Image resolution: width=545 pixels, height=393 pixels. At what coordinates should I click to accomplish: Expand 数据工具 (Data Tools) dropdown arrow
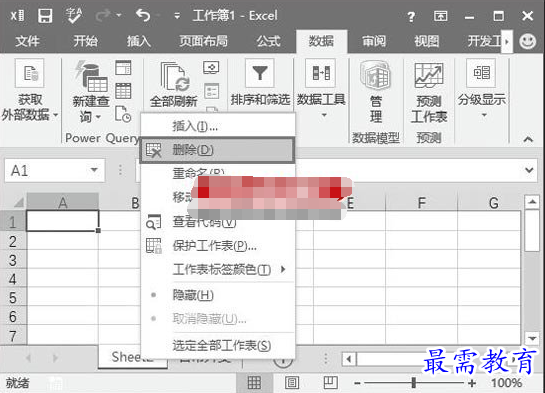click(324, 115)
